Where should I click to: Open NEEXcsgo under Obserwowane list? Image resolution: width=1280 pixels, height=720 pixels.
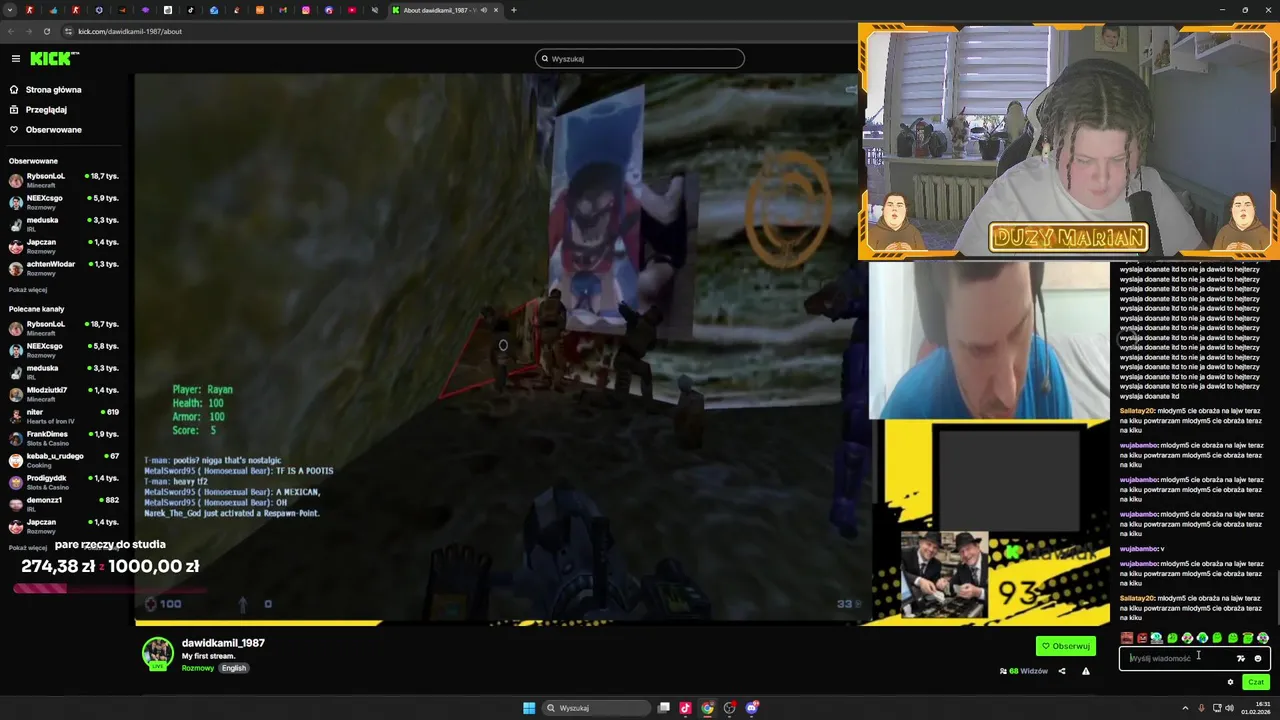tap(64, 202)
